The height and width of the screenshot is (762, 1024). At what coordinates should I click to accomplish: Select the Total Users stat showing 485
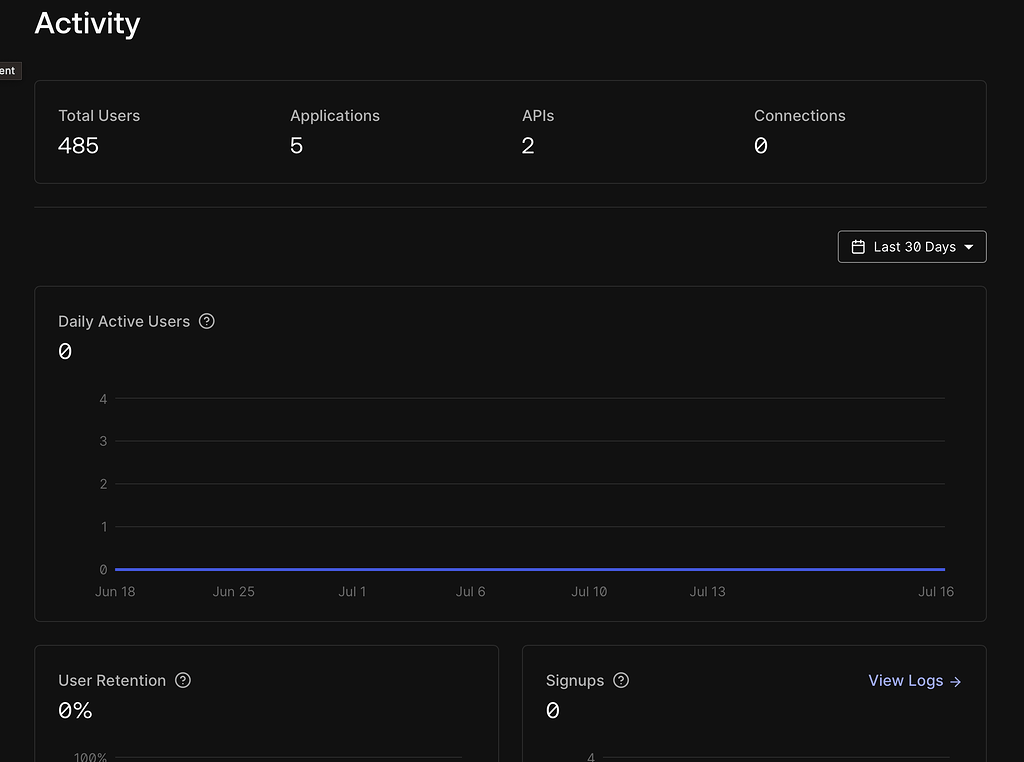(99, 131)
